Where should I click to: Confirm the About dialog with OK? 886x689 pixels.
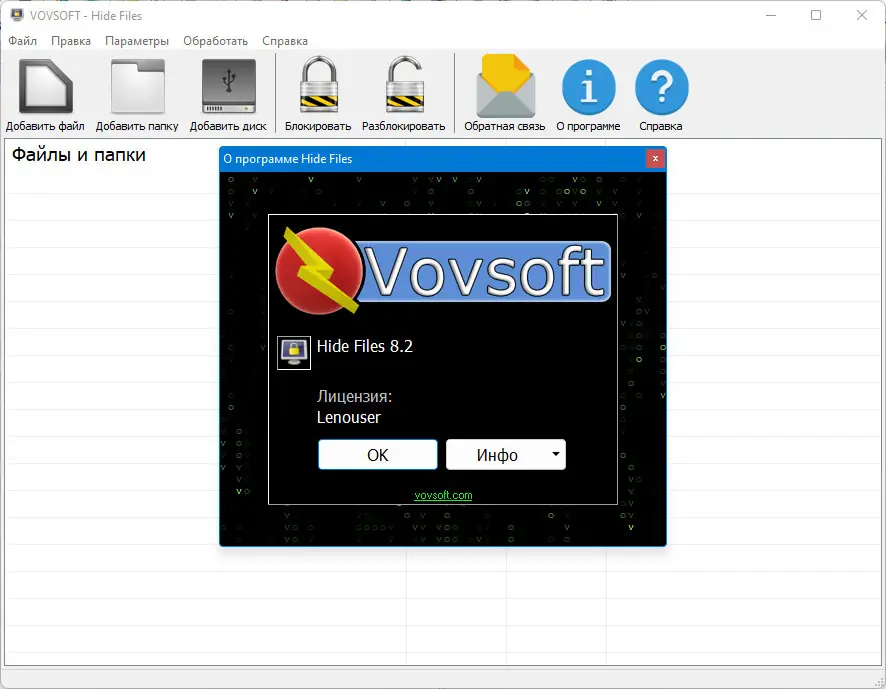(x=377, y=455)
